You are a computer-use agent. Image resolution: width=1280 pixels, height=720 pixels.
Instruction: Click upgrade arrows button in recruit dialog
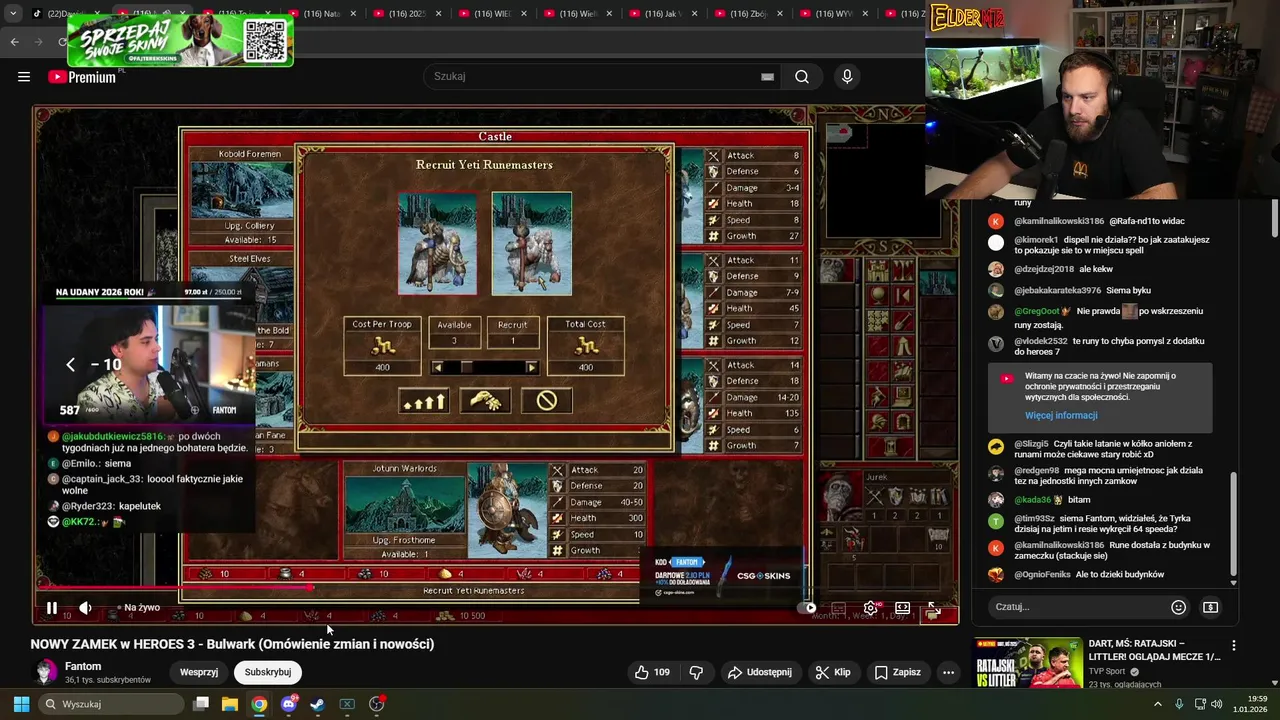pos(423,401)
